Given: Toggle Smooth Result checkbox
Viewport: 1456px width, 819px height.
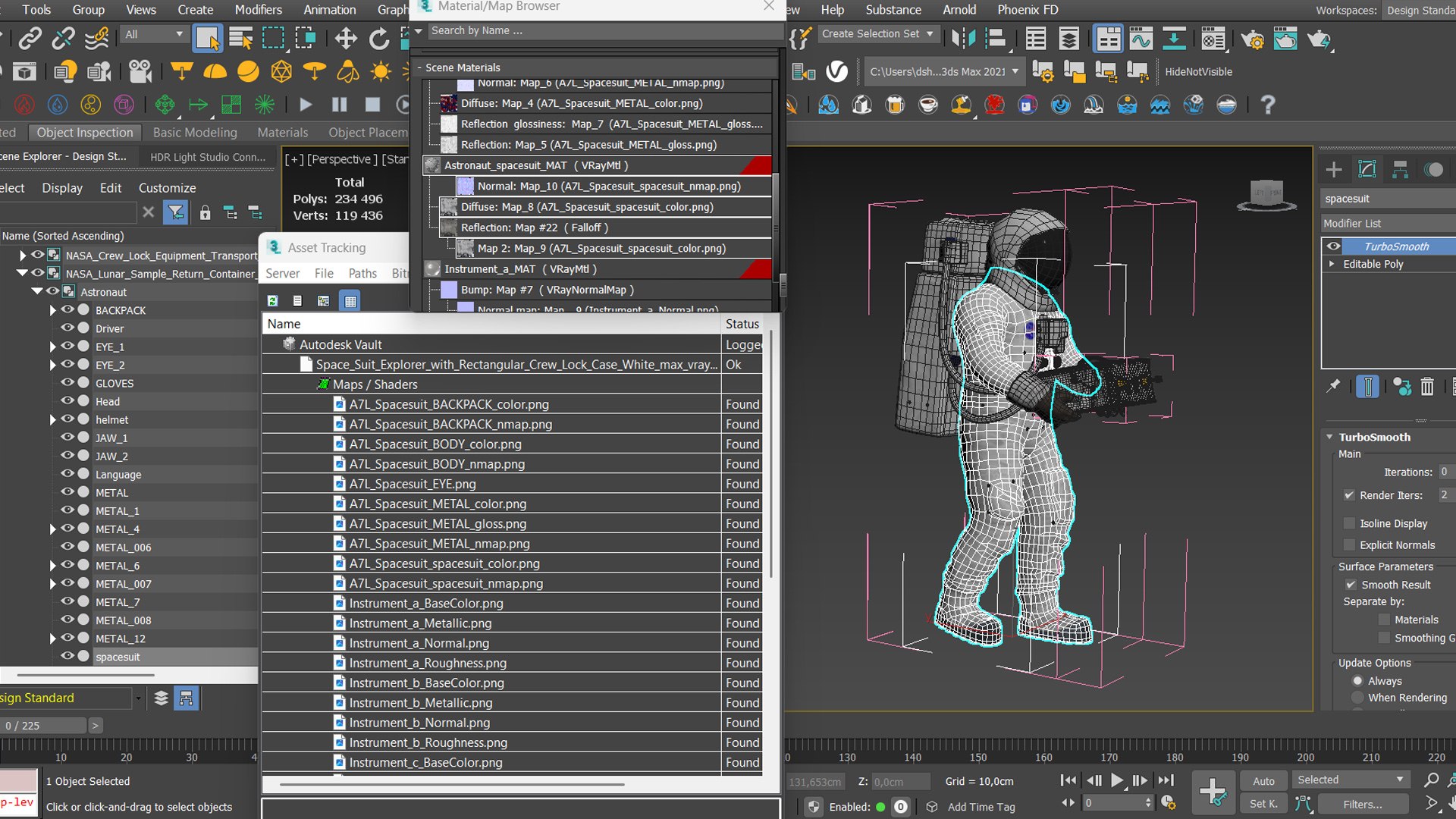Looking at the screenshot, I should (1351, 585).
